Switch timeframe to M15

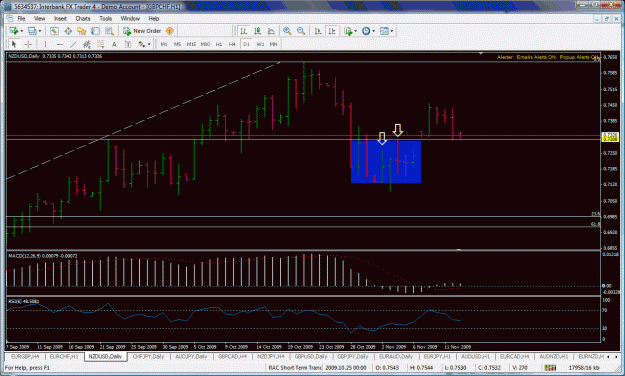191,44
